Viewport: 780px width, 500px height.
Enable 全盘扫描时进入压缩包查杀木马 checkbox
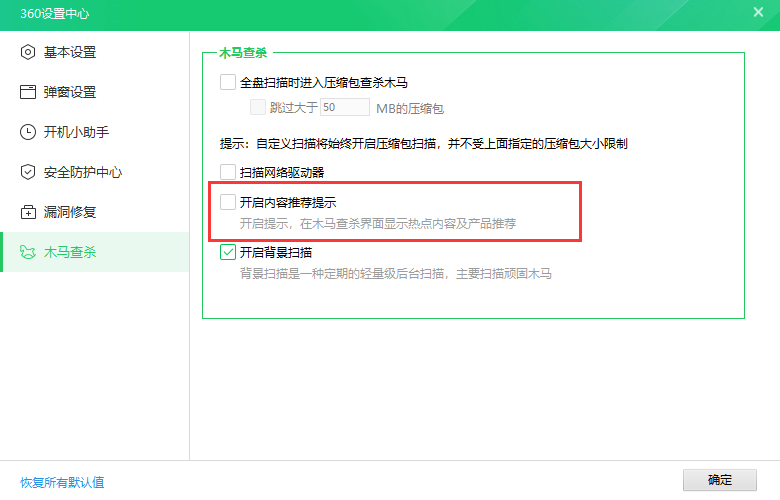click(x=228, y=82)
